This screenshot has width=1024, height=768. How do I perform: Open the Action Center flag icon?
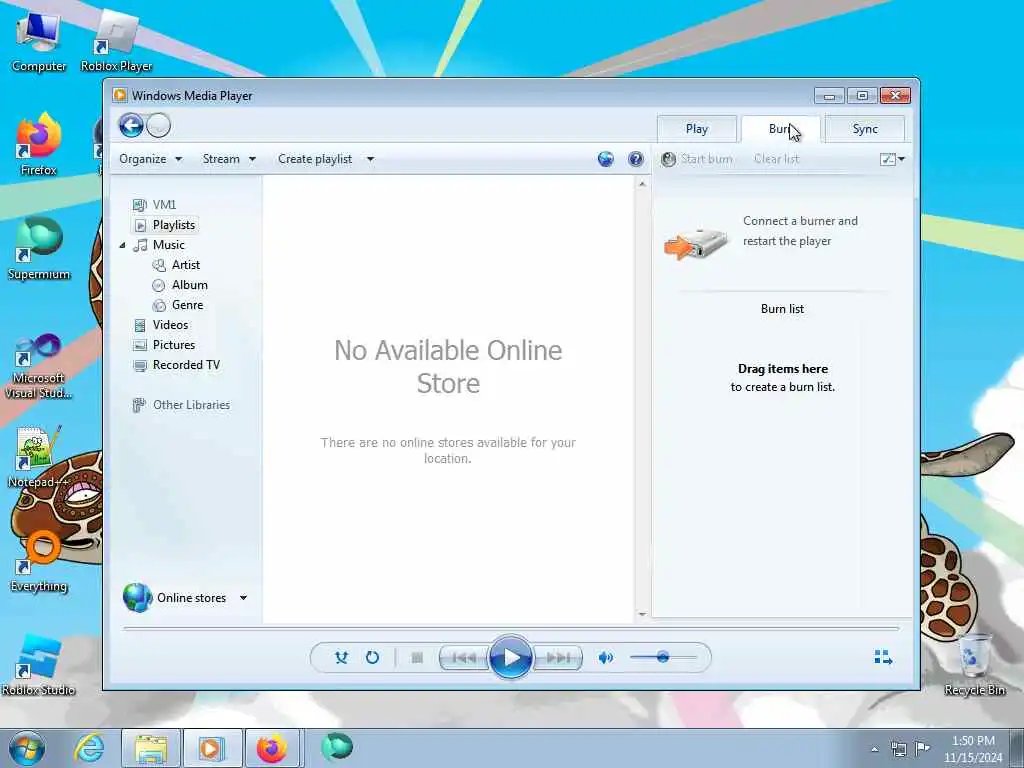922,748
